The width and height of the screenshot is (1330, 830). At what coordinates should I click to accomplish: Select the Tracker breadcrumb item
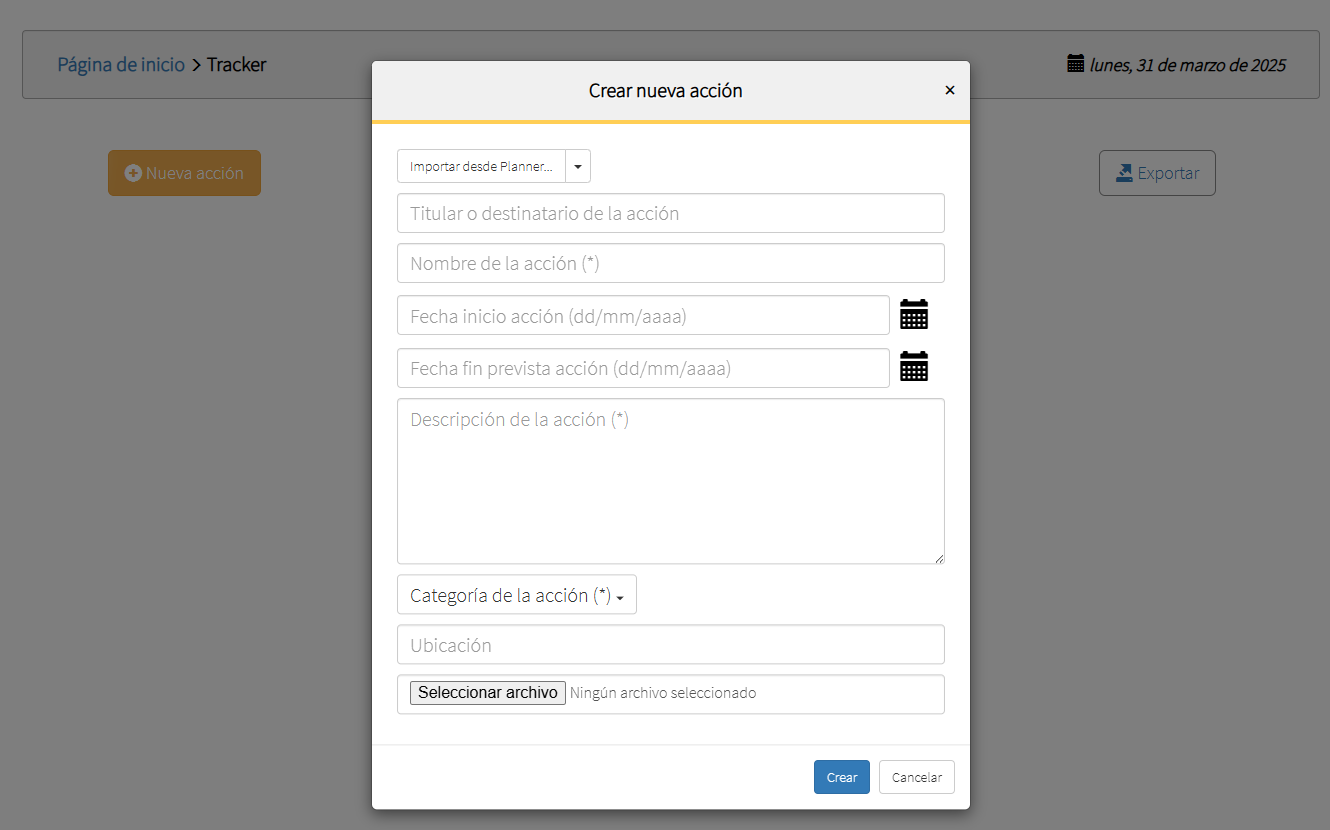(x=237, y=65)
